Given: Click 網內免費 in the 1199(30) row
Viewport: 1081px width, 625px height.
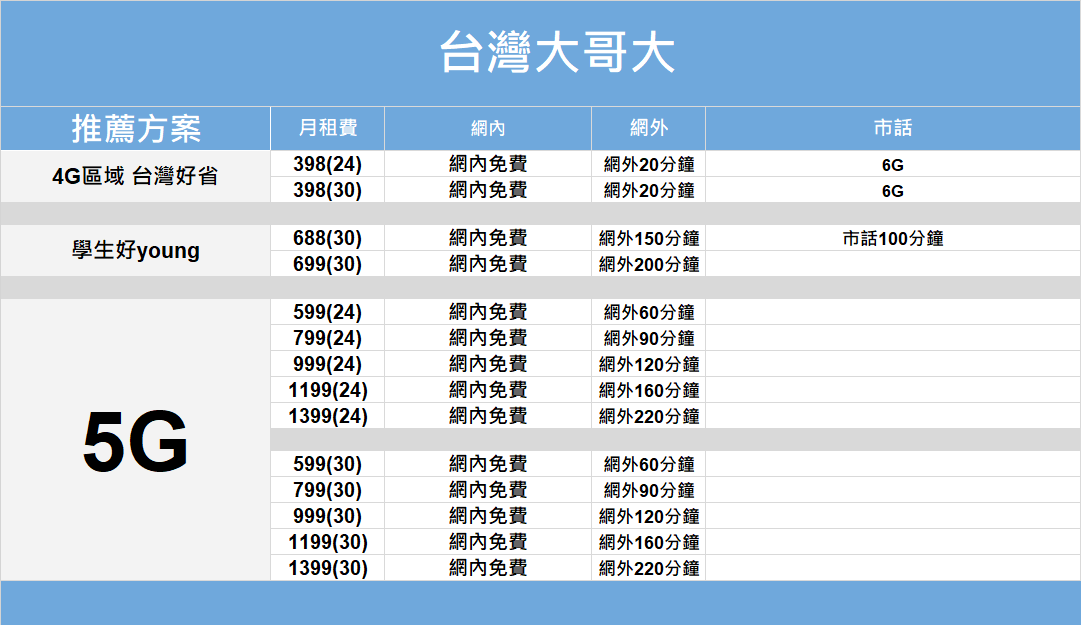Looking at the screenshot, I should tap(487, 542).
